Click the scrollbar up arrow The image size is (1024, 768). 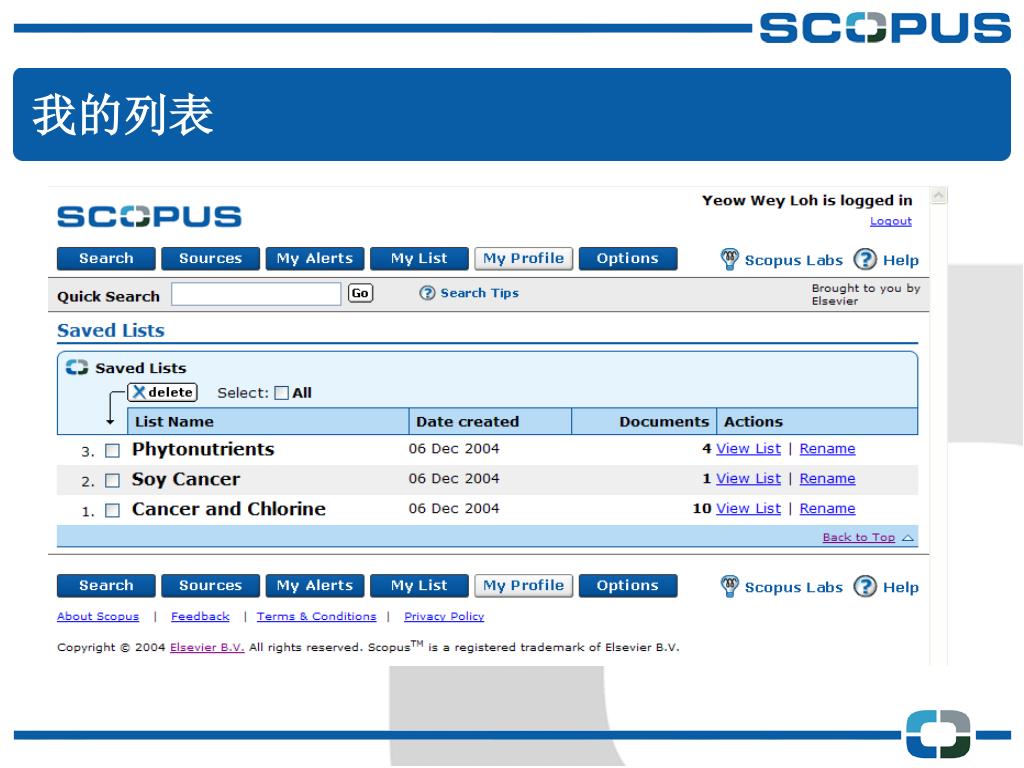pos(938,195)
